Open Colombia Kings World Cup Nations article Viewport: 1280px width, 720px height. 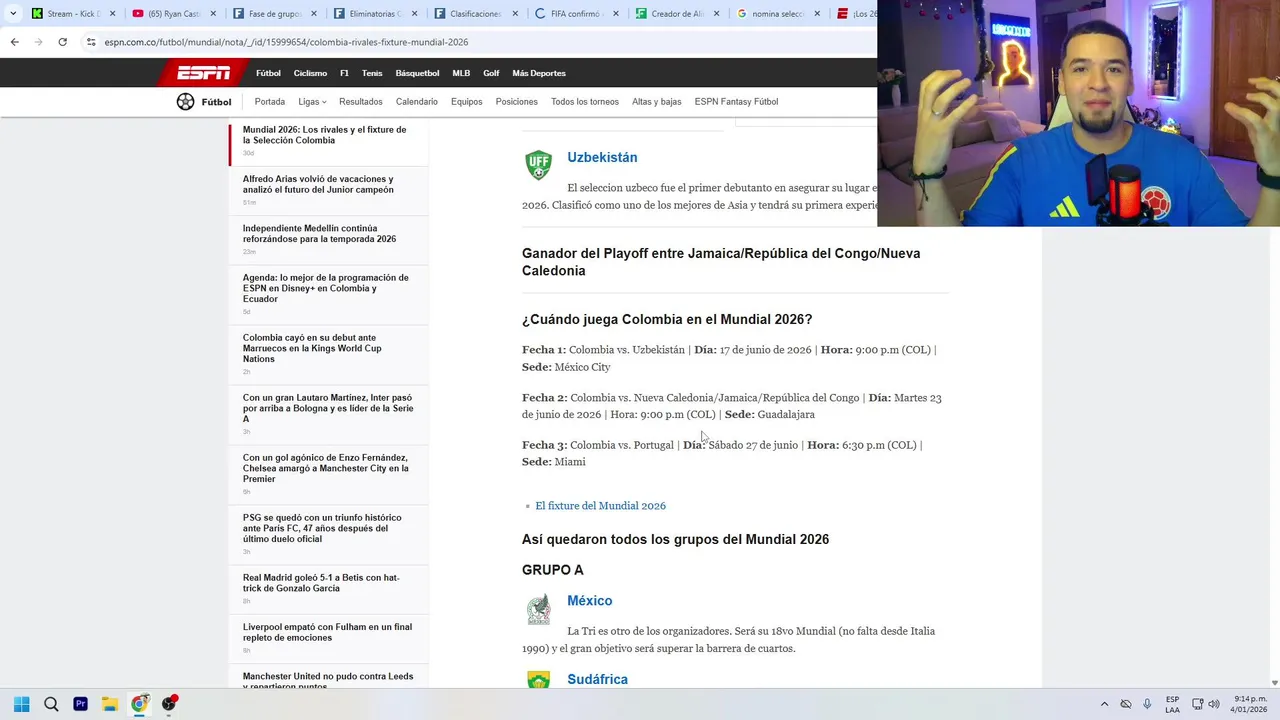coord(312,348)
